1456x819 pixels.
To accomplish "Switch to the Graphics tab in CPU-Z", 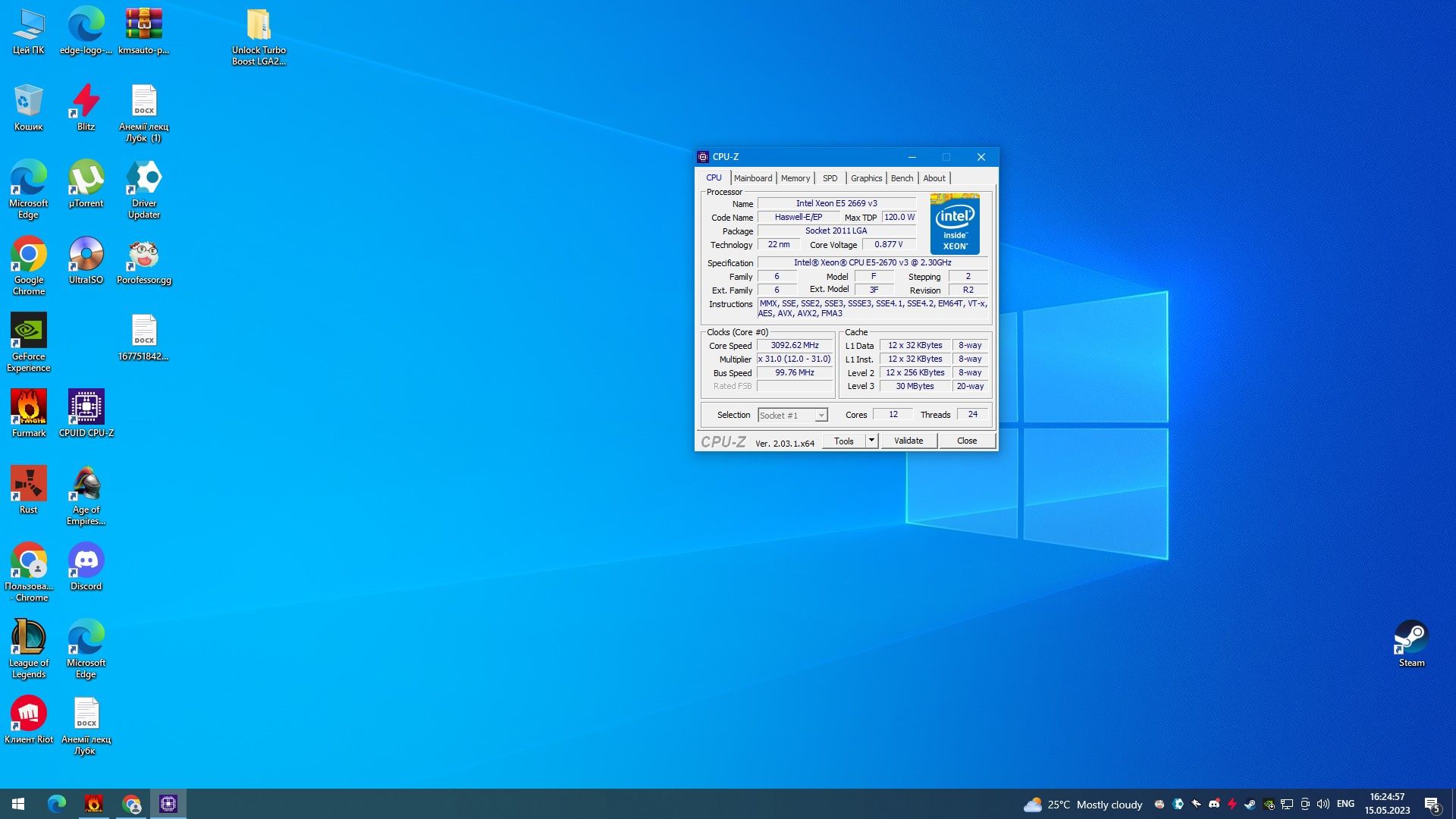I will (866, 178).
